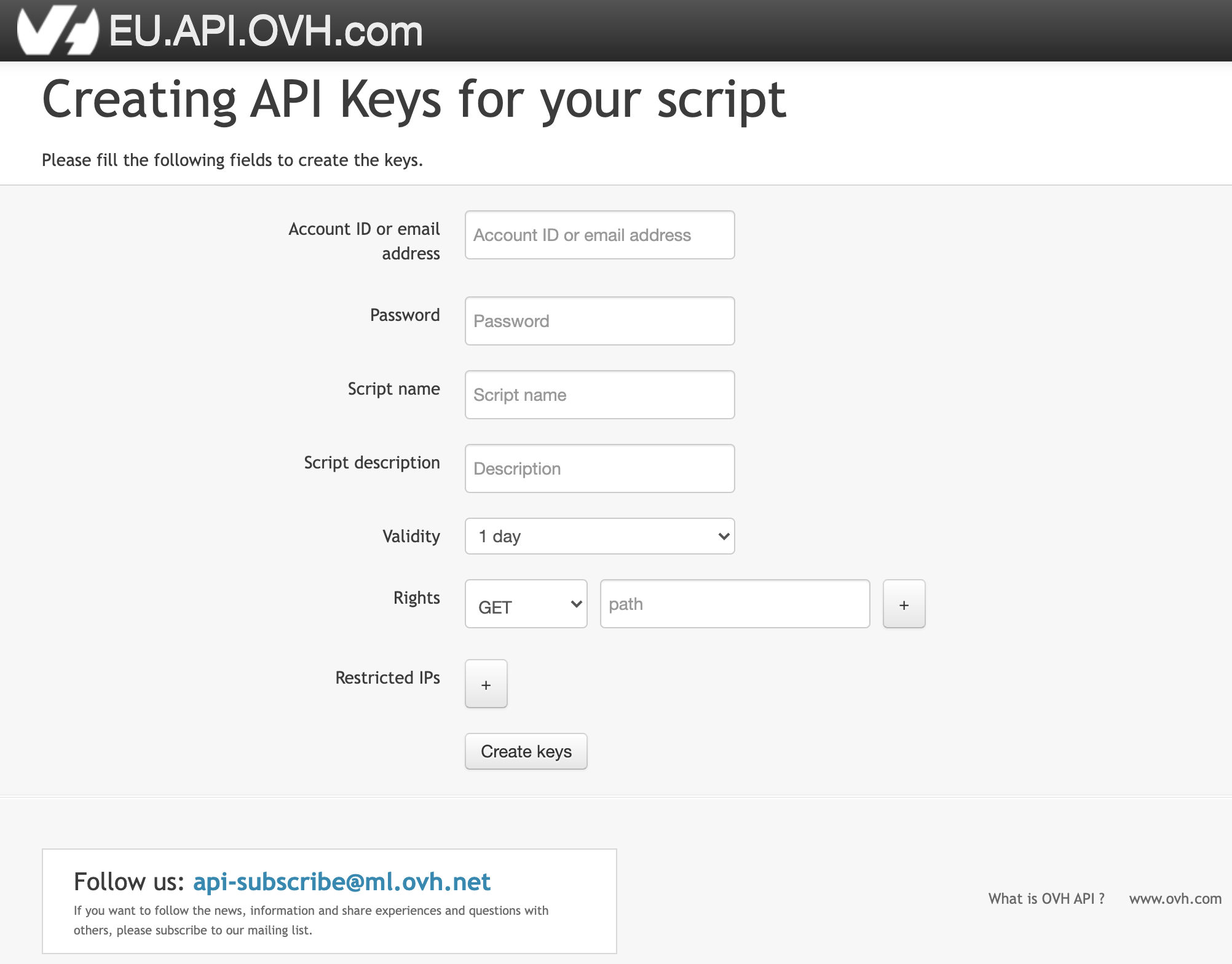
Task: Focus the Script name text box
Action: 599,395
